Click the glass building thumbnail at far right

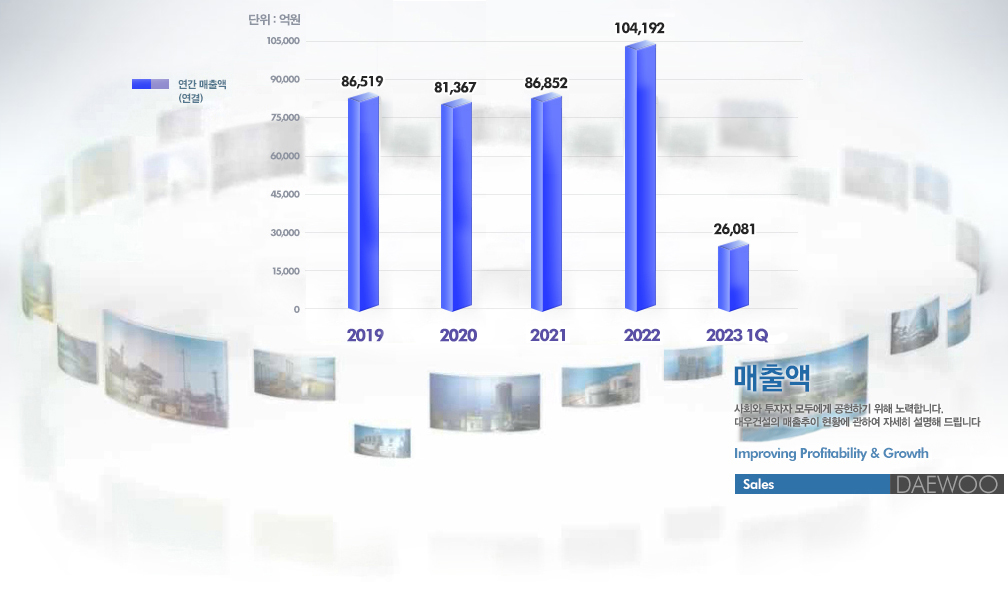[x=915, y=325]
